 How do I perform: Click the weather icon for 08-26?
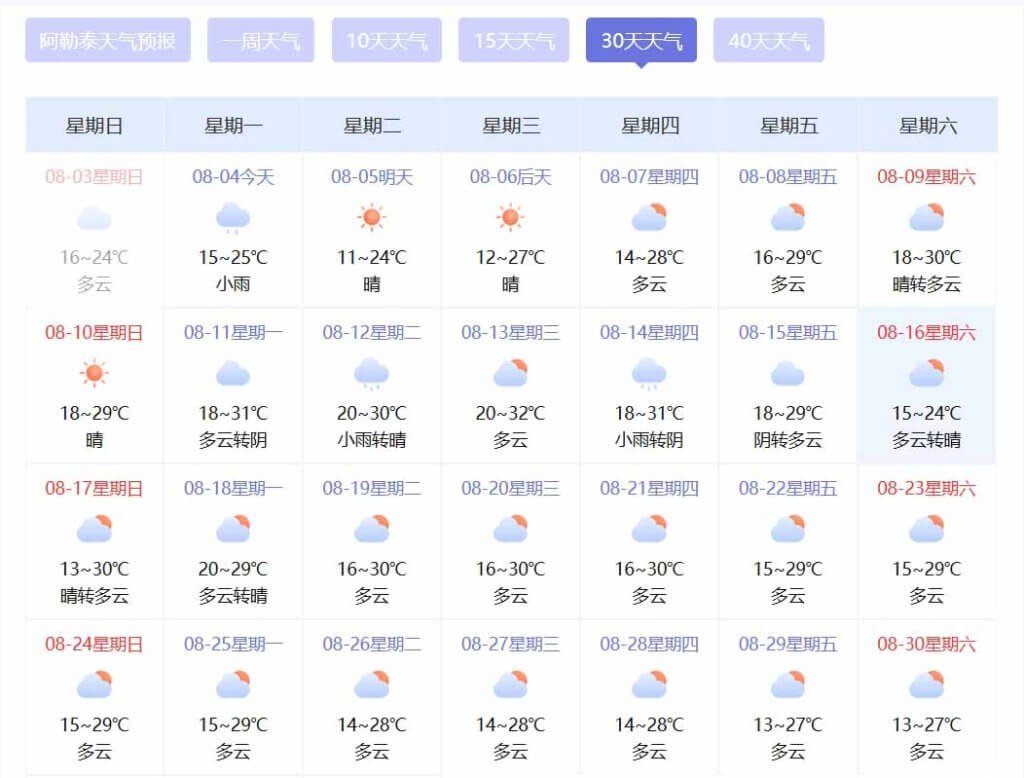tap(372, 685)
